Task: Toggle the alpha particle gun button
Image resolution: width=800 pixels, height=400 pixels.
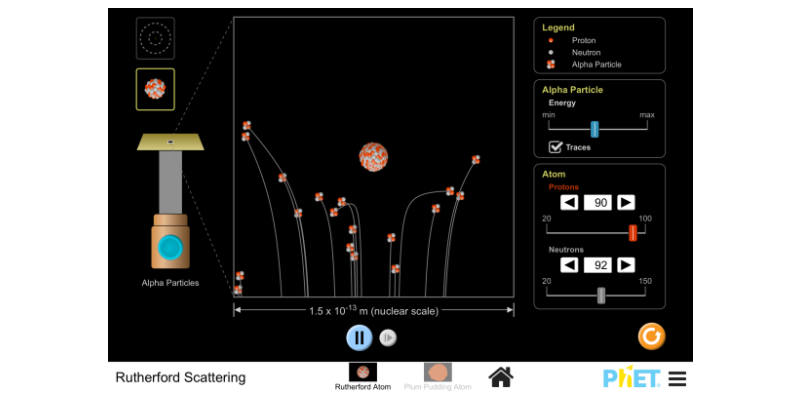Action: 170,247
